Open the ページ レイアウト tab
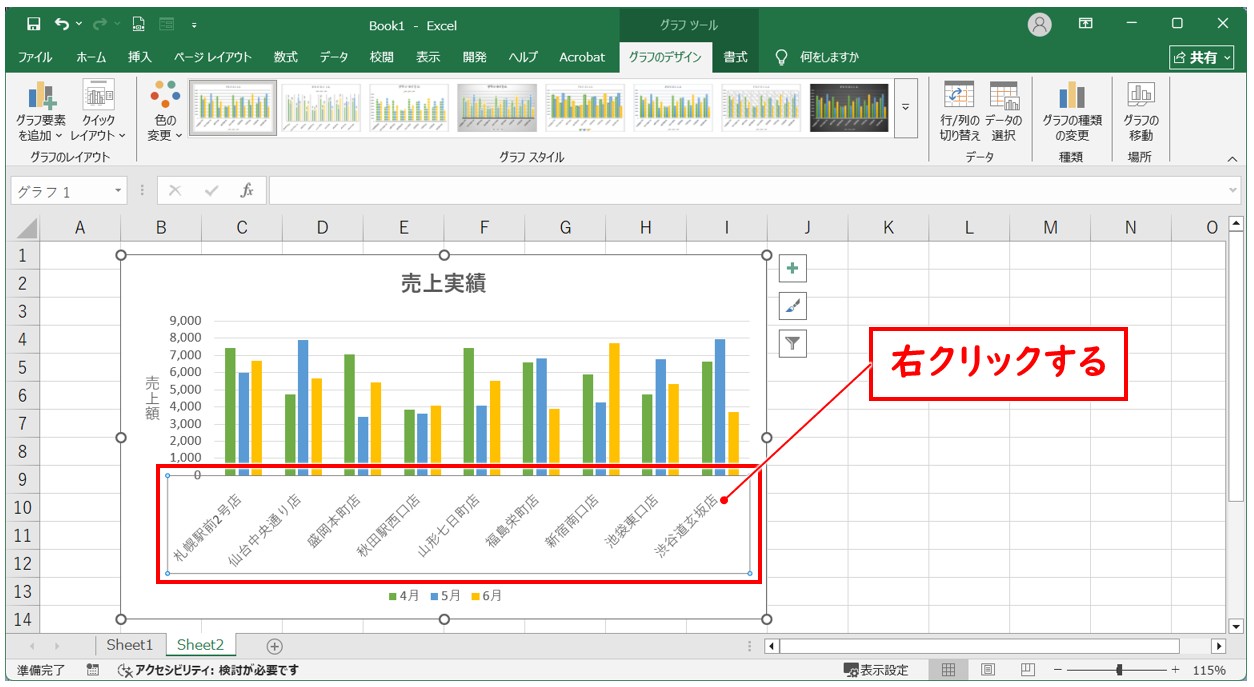 [213, 57]
